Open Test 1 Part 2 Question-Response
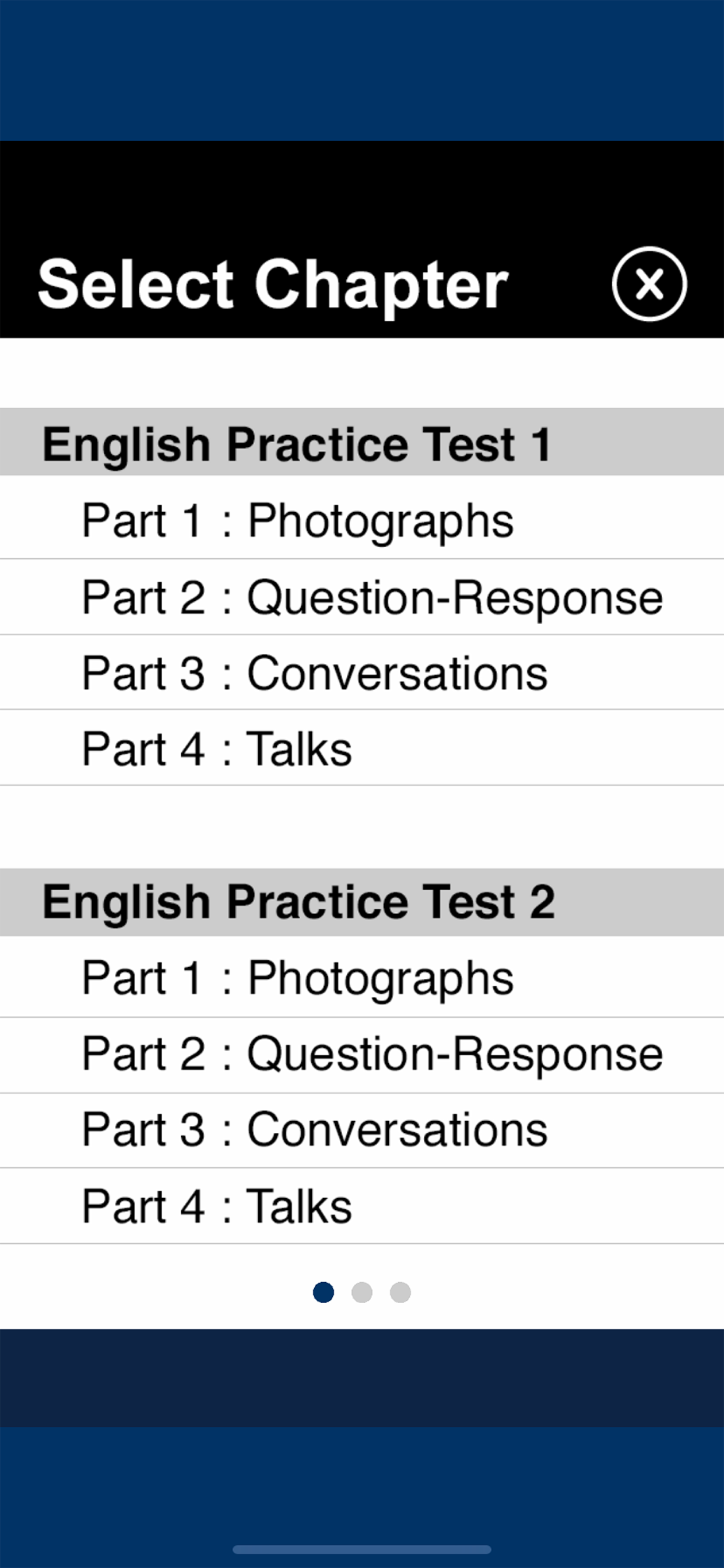Viewport: 724px width, 1568px height. (362, 597)
